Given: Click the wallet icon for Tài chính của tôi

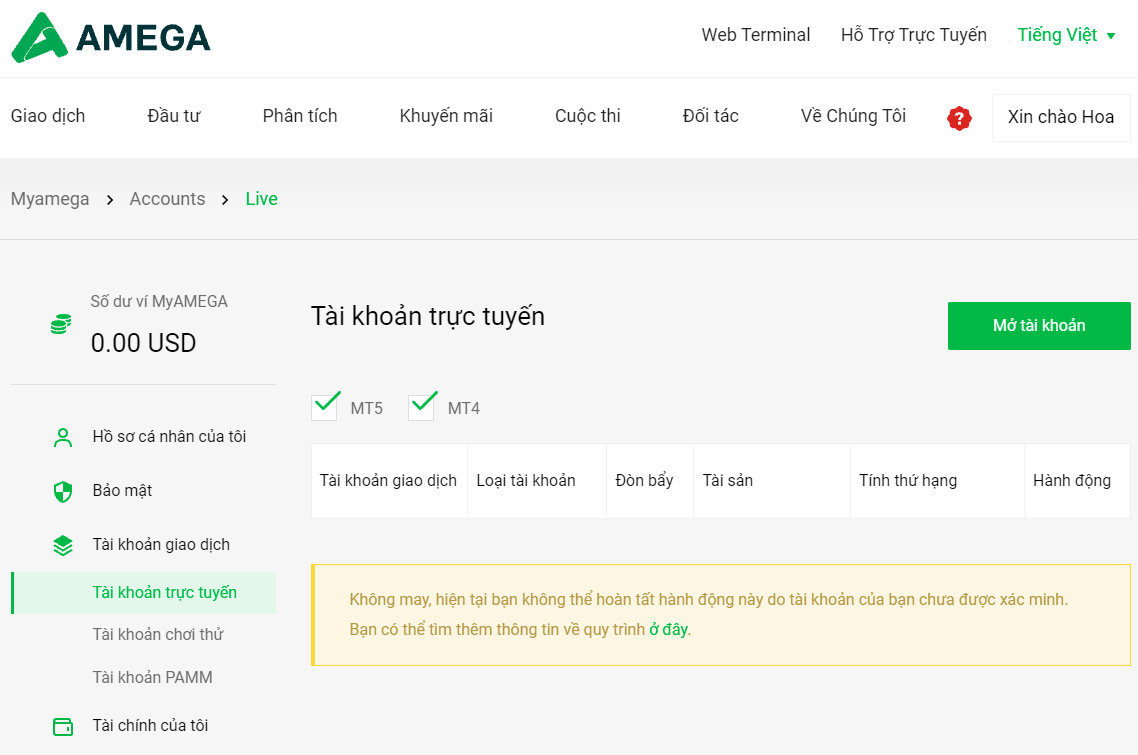Looking at the screenshot, I should [63, 726].
